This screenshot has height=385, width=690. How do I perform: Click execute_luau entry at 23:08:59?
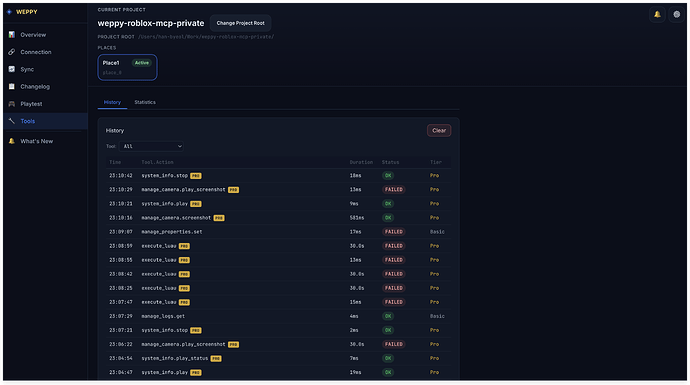tap(159, 246)
